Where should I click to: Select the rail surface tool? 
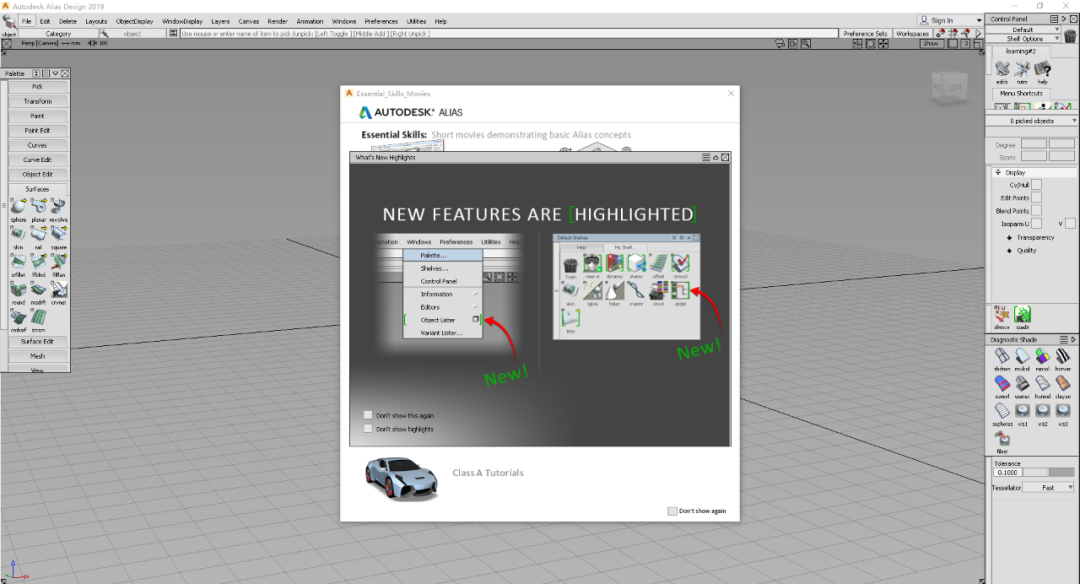click(39, 234)
